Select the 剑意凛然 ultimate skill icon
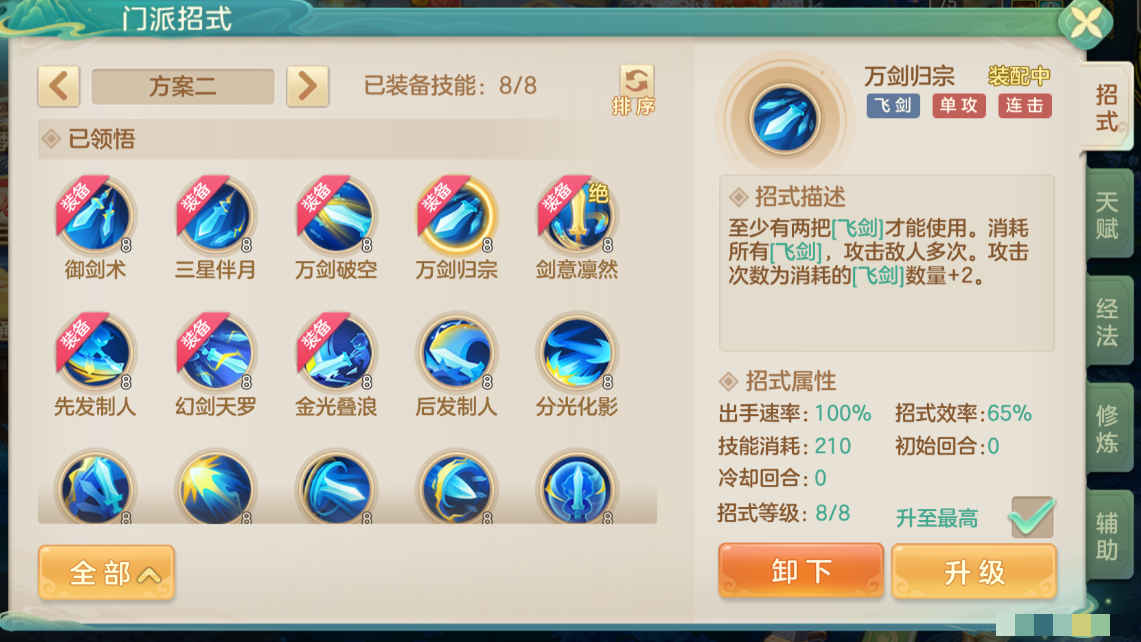Viewport: 1141px width, 642px height. click(577, 215)
